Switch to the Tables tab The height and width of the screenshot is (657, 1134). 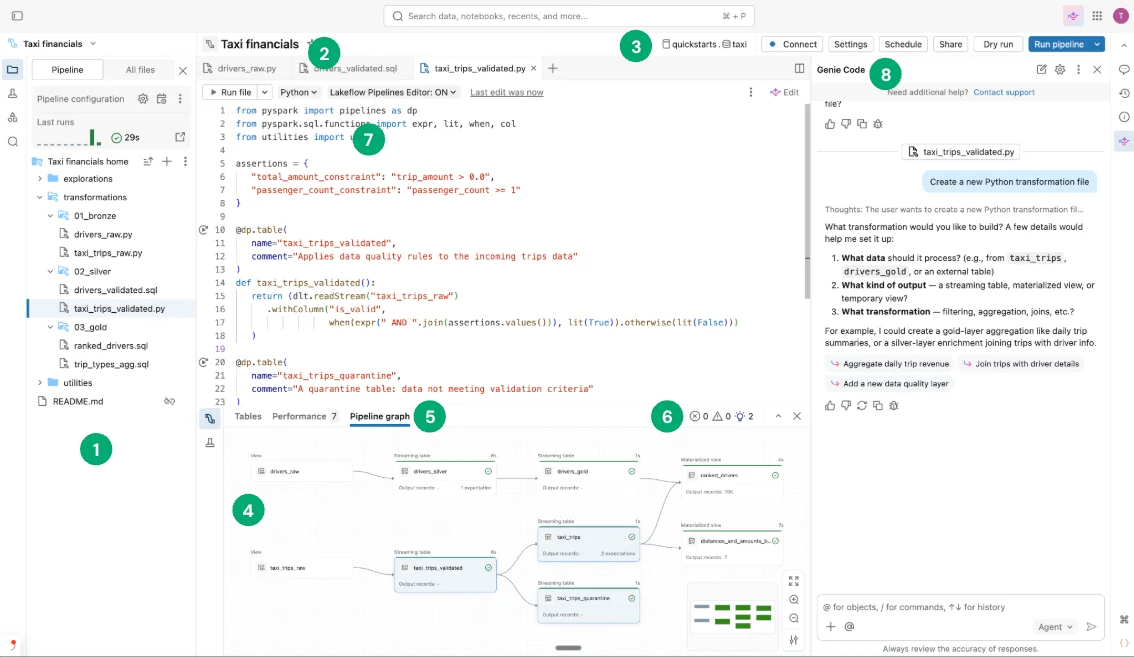[x=248, y=416]
